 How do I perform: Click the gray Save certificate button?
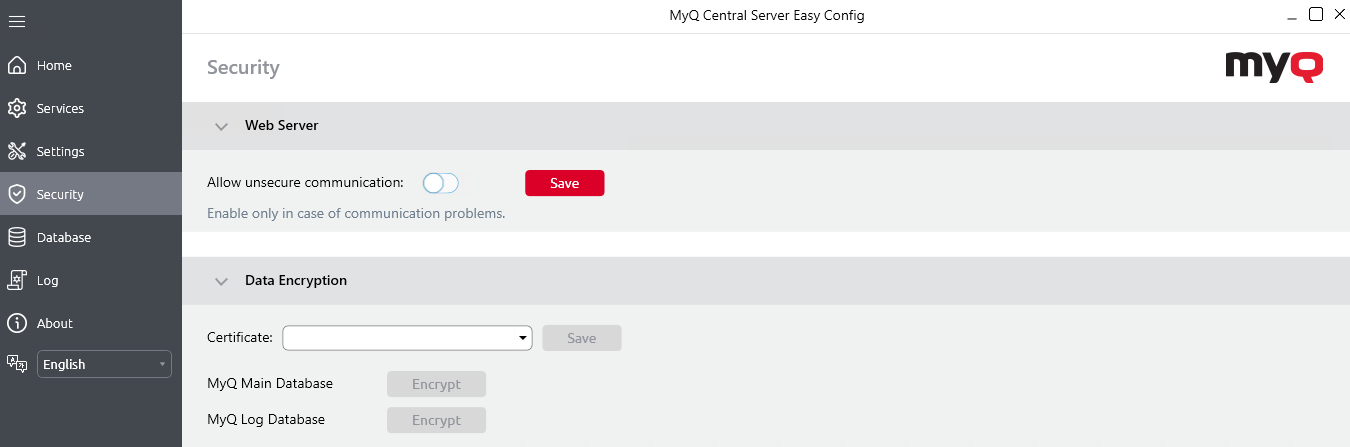(x=582, y=338)
